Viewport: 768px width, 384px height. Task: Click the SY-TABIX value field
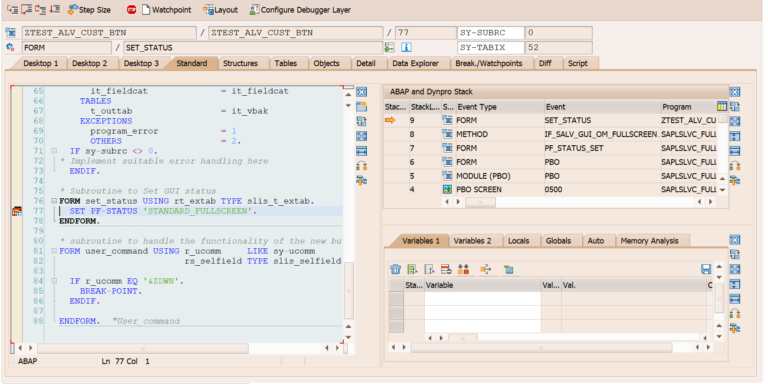tap(558, 48)
